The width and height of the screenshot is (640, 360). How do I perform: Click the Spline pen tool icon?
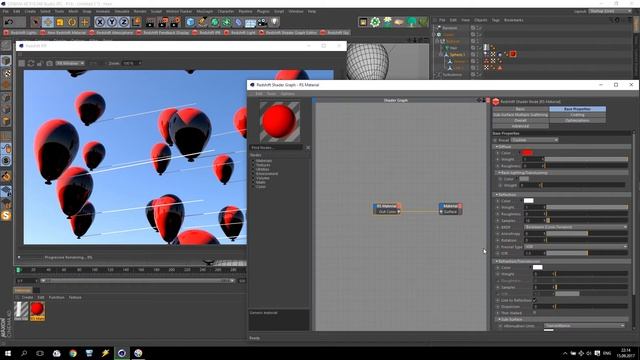coord(202,22)
